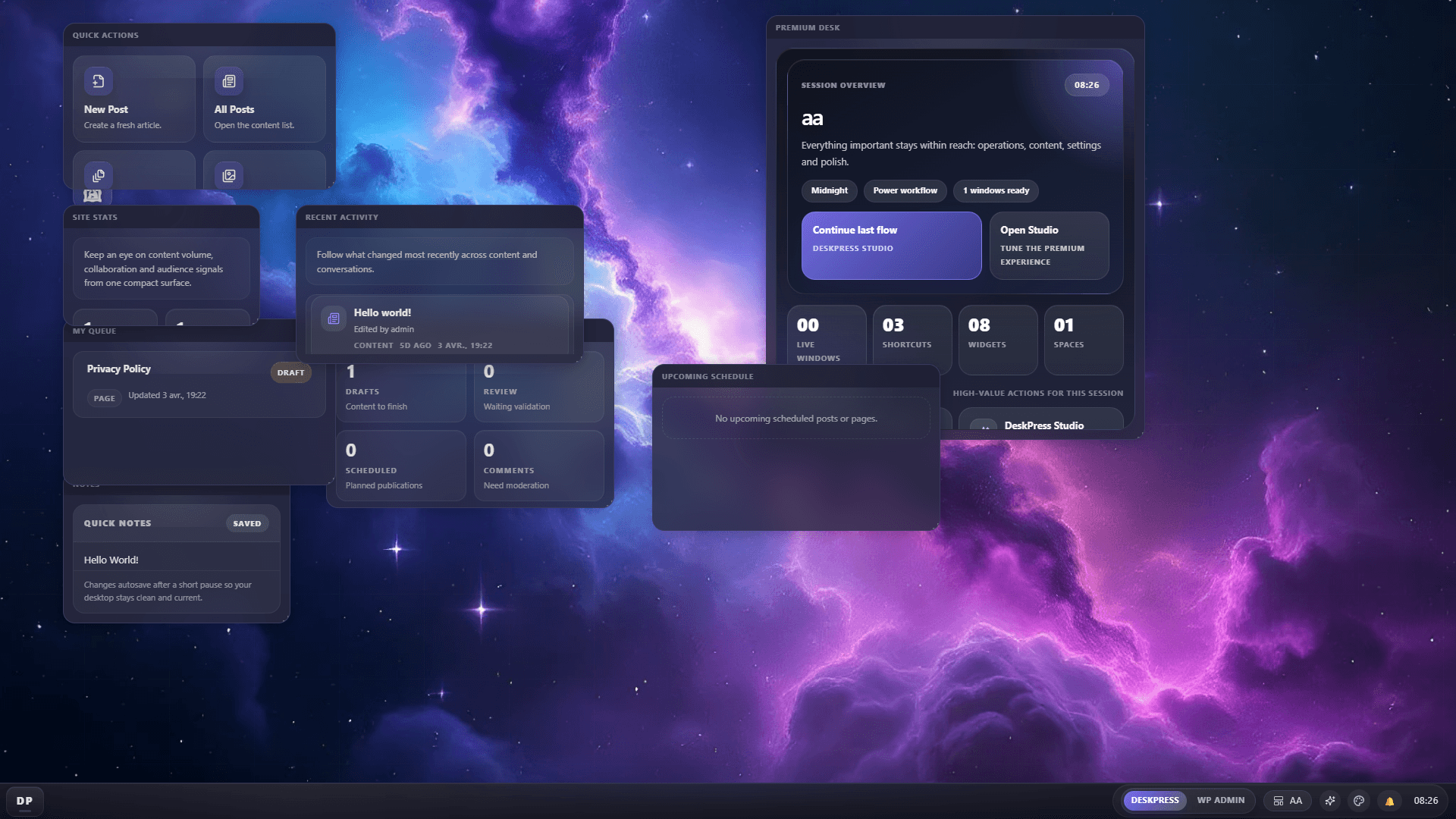The image size is (1456, 819).
Task: Switch to the WP ADMIN tab
Action: click(1221, 800)
